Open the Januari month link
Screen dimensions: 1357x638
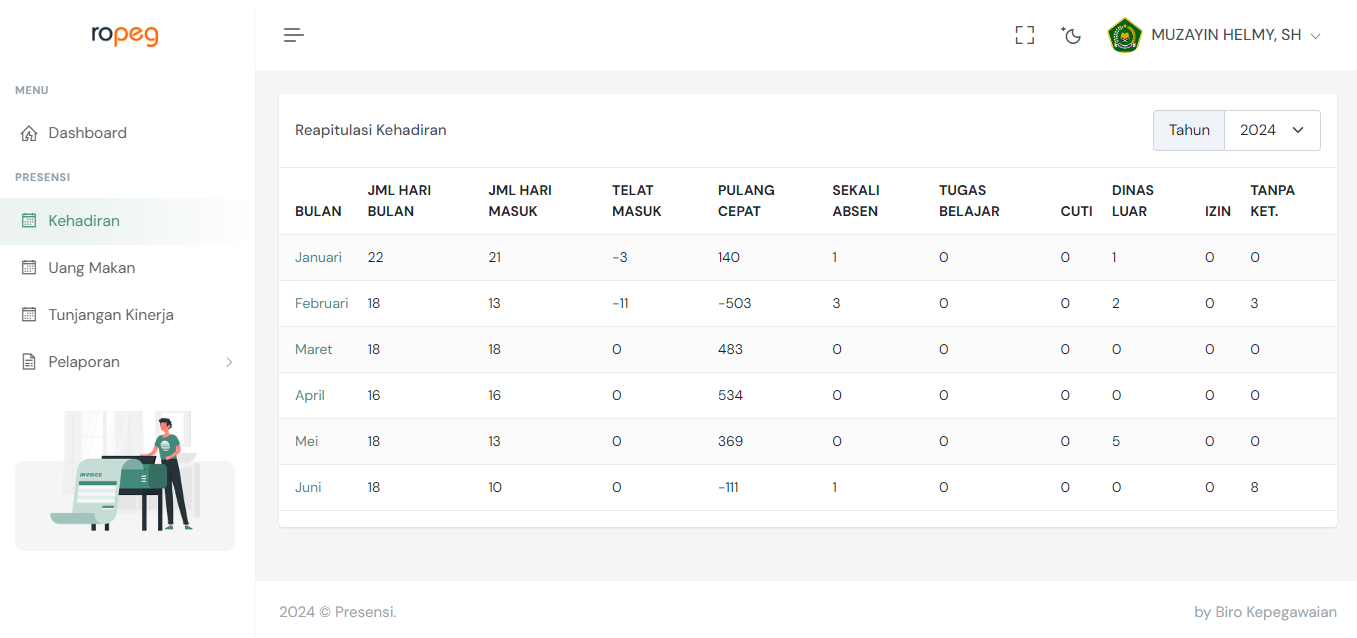pos(318,258)
